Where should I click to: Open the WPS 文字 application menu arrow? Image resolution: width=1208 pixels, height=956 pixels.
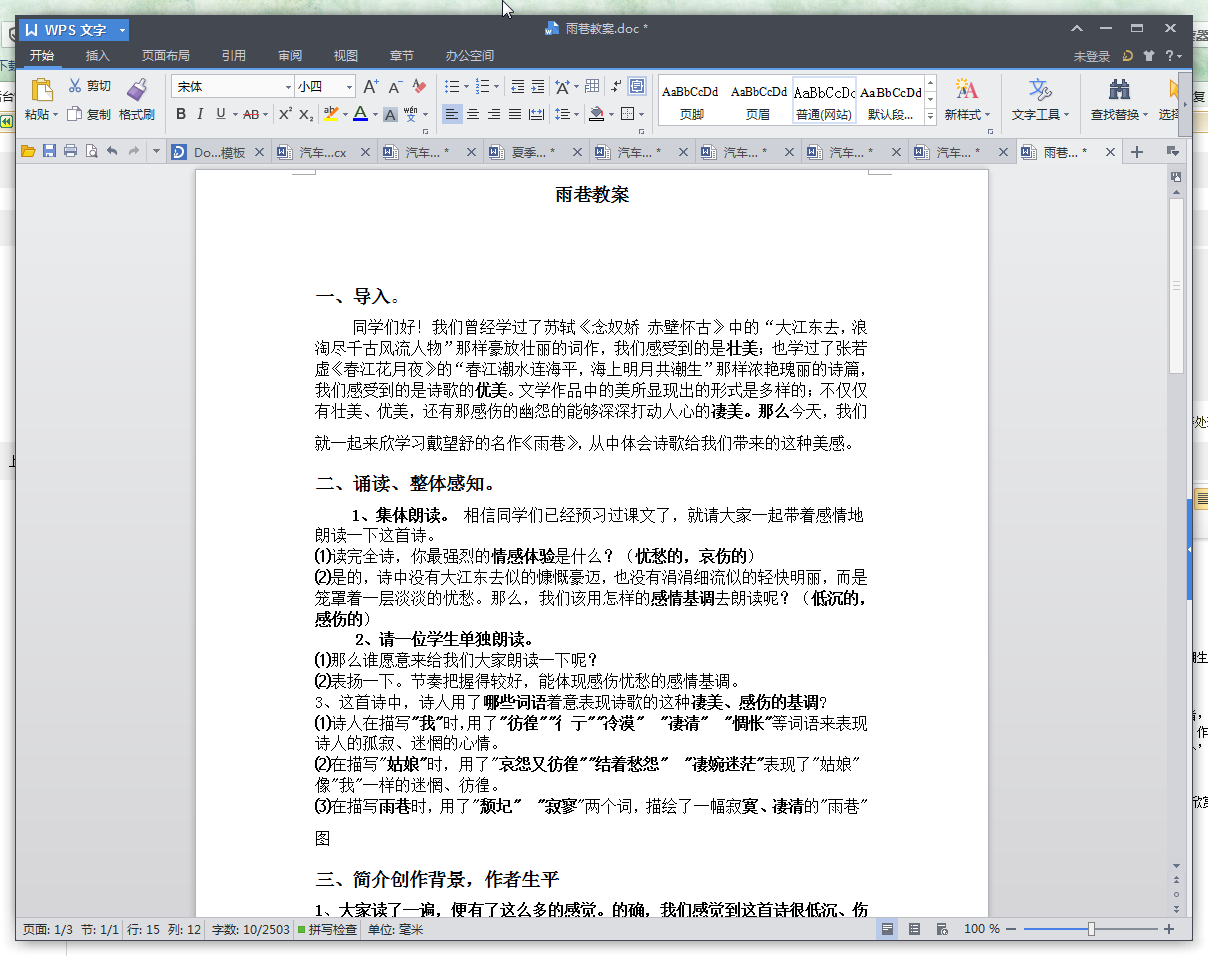(122, 30)
